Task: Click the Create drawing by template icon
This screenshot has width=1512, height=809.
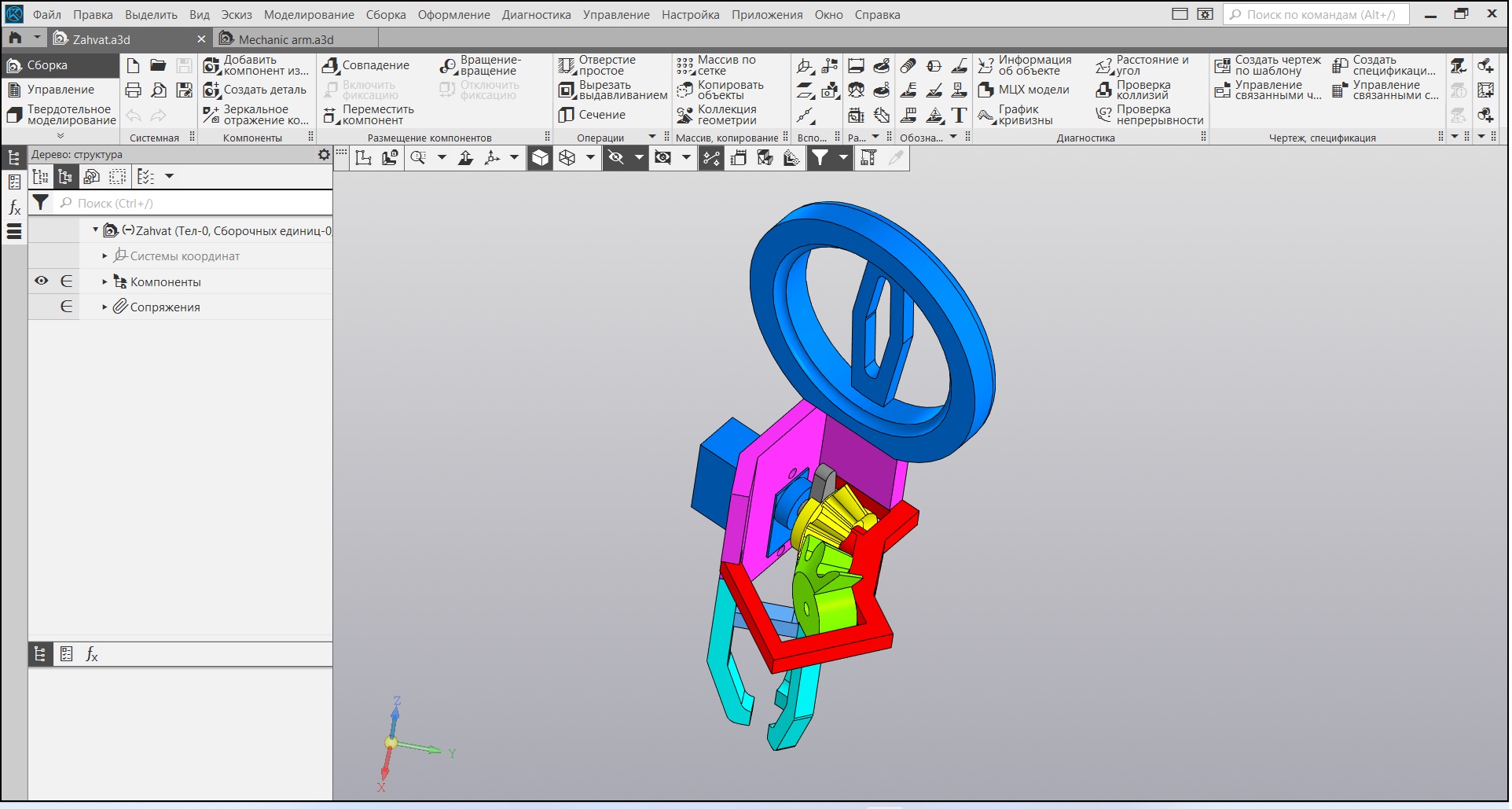Action: 1222,65
